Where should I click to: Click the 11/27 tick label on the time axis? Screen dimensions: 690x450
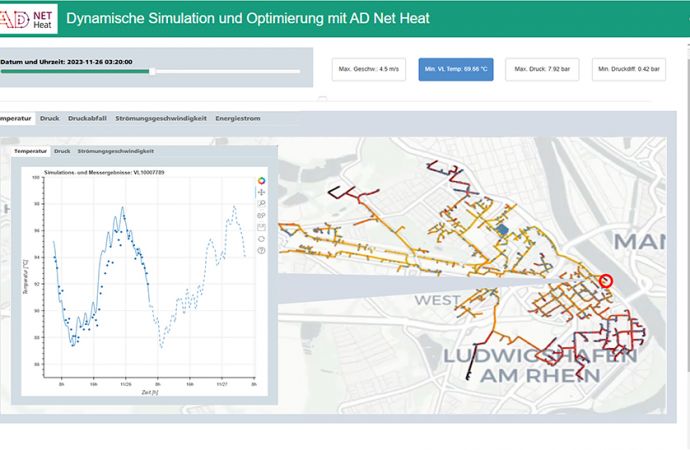click(x=222, y=384)
